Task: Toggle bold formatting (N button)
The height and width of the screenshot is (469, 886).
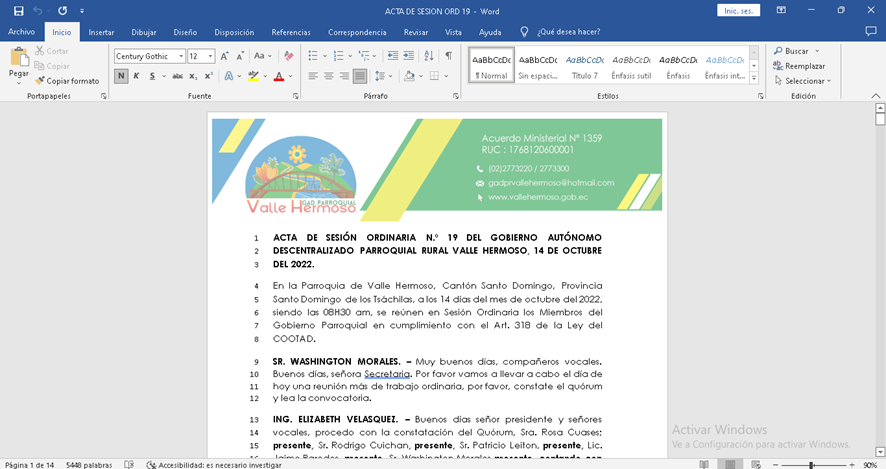Action: 121,76
